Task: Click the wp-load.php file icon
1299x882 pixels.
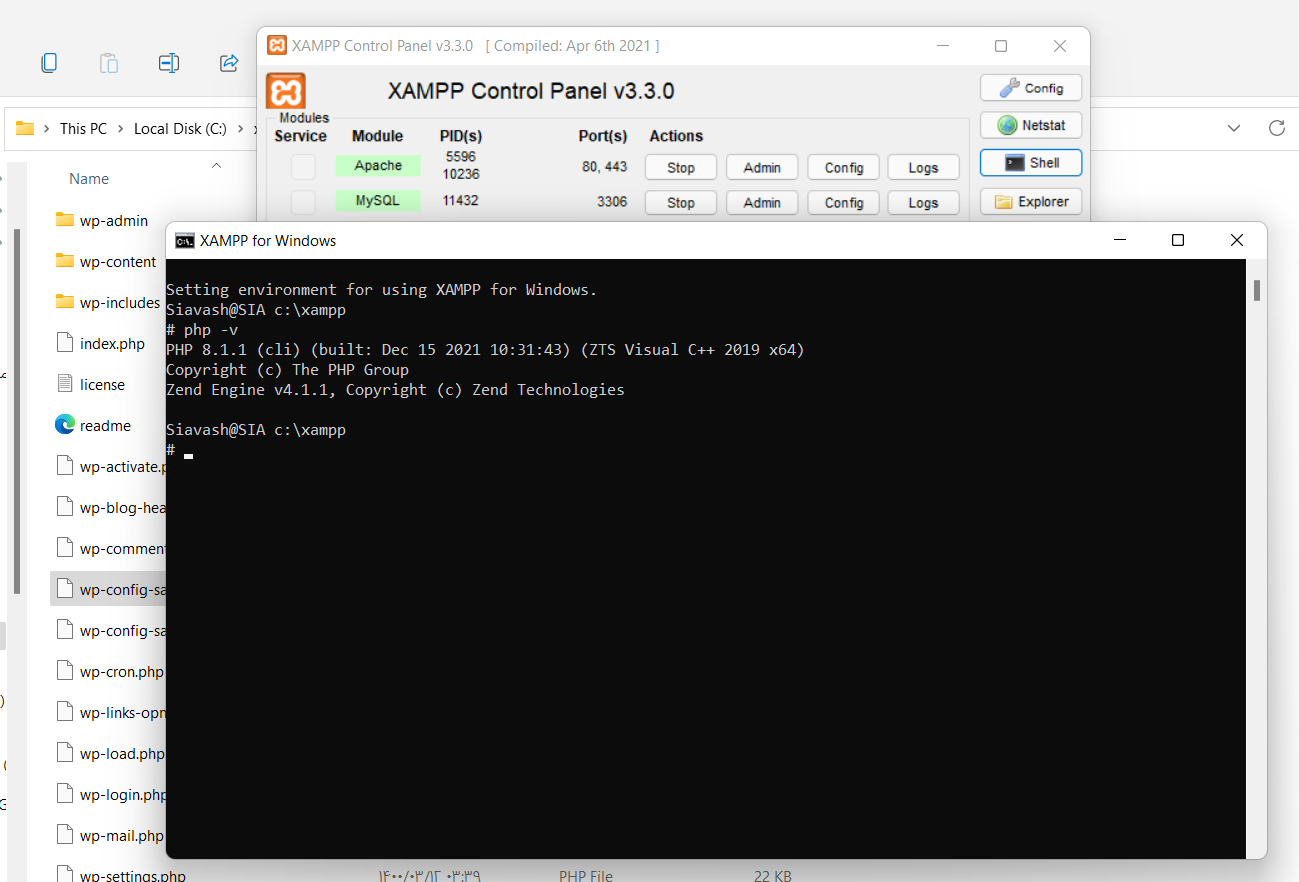Action: 65,753
